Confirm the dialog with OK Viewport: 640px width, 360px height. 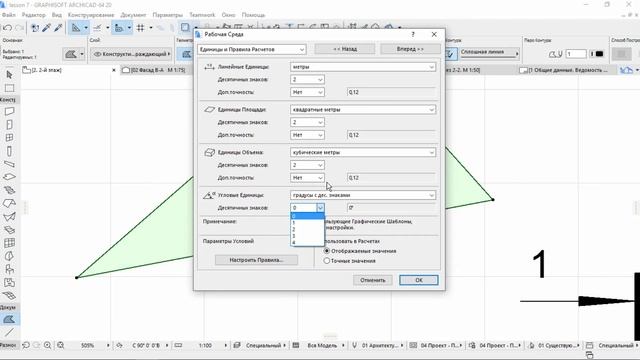pos(419,280)
